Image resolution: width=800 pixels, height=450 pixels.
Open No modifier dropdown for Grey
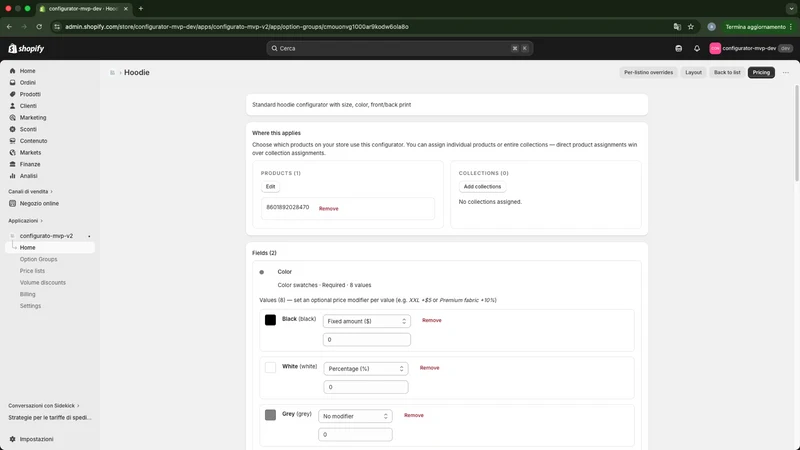pyautogui.click(x=355, y=416)
